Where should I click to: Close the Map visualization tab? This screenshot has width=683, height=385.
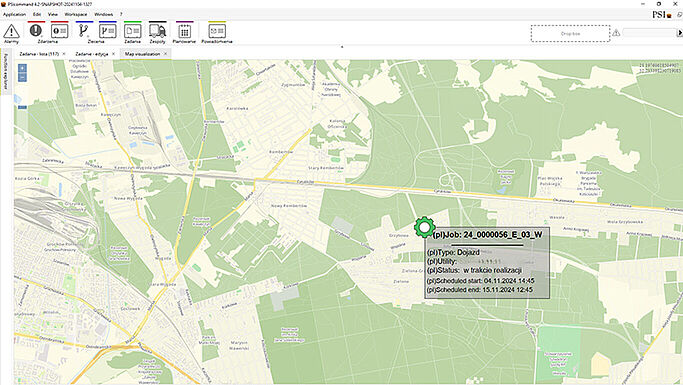click(166, 54)
